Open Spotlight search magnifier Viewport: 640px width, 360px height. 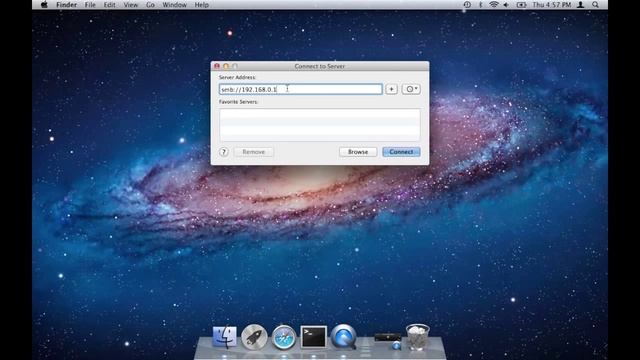click(596, 5)
